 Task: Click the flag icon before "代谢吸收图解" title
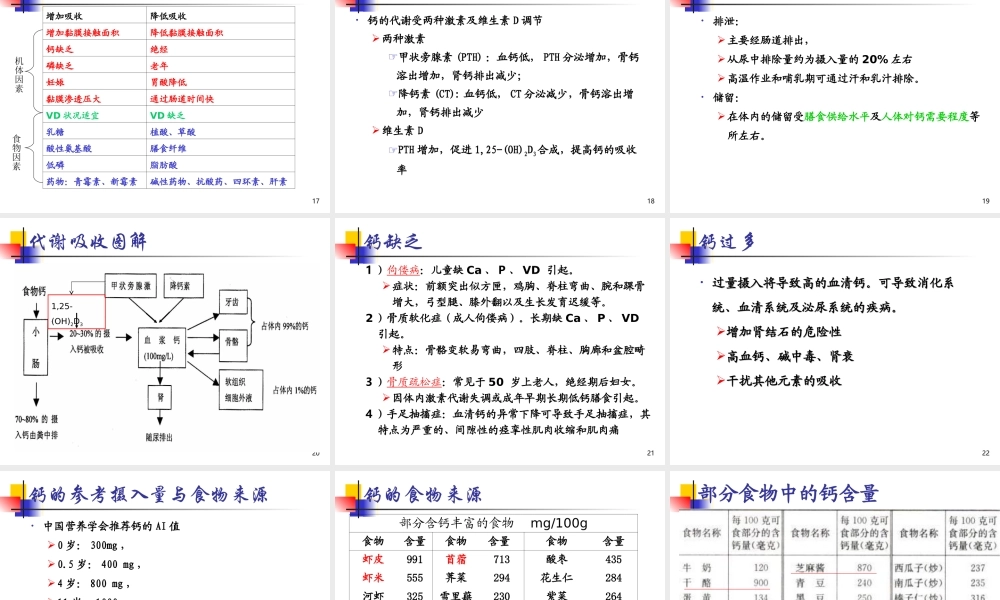pyautogui.click(x=16, y=240)
